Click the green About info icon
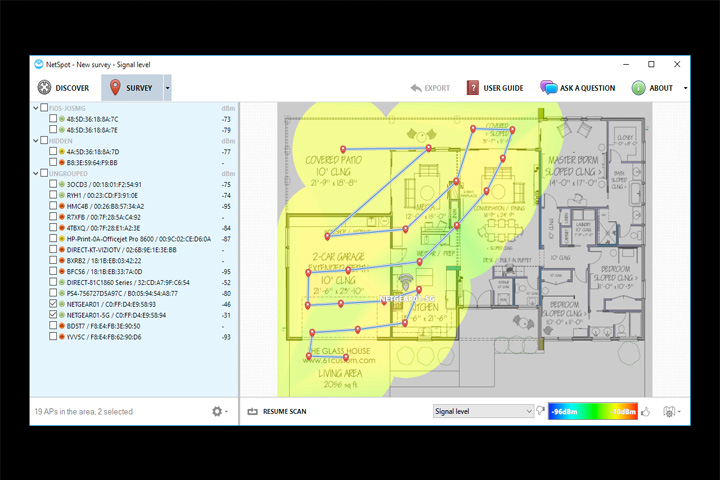Screen dimensions: 720x480 click(x=638, y=88)
